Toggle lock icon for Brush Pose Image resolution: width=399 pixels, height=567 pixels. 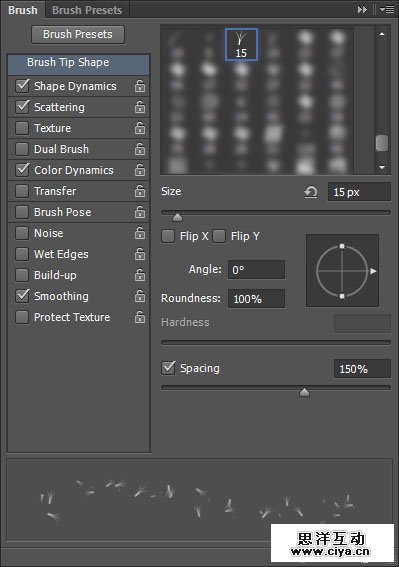click(x=140, y=212)
